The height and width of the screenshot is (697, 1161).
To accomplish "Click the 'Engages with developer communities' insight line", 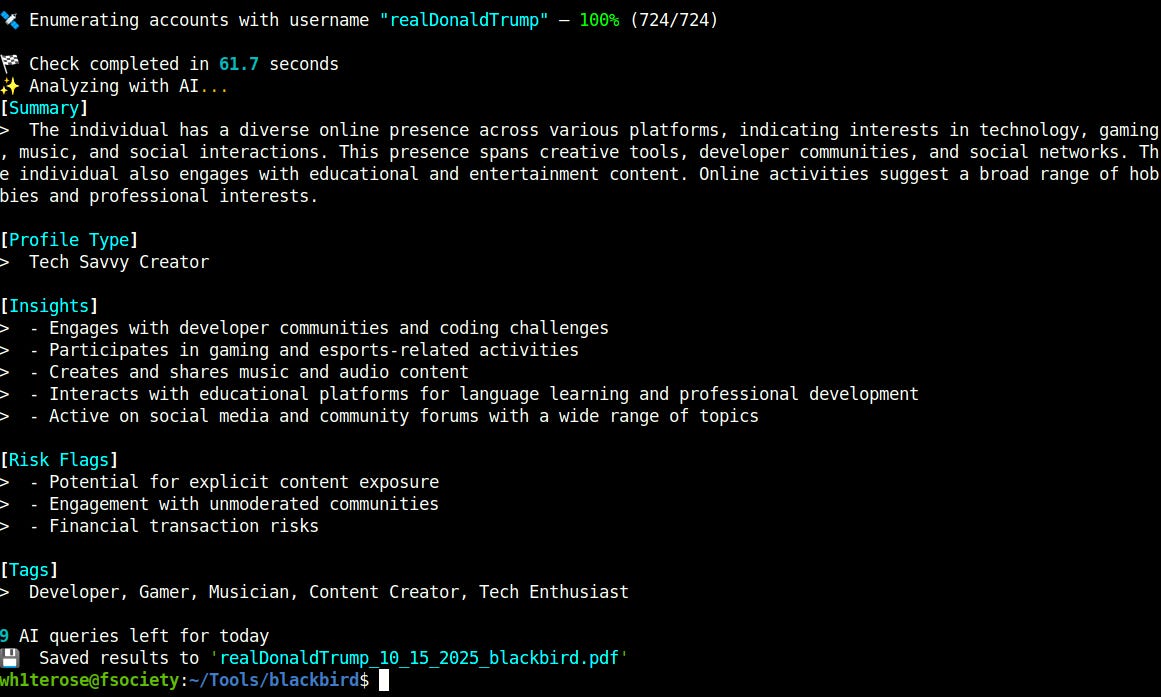I will coord(320,328).
